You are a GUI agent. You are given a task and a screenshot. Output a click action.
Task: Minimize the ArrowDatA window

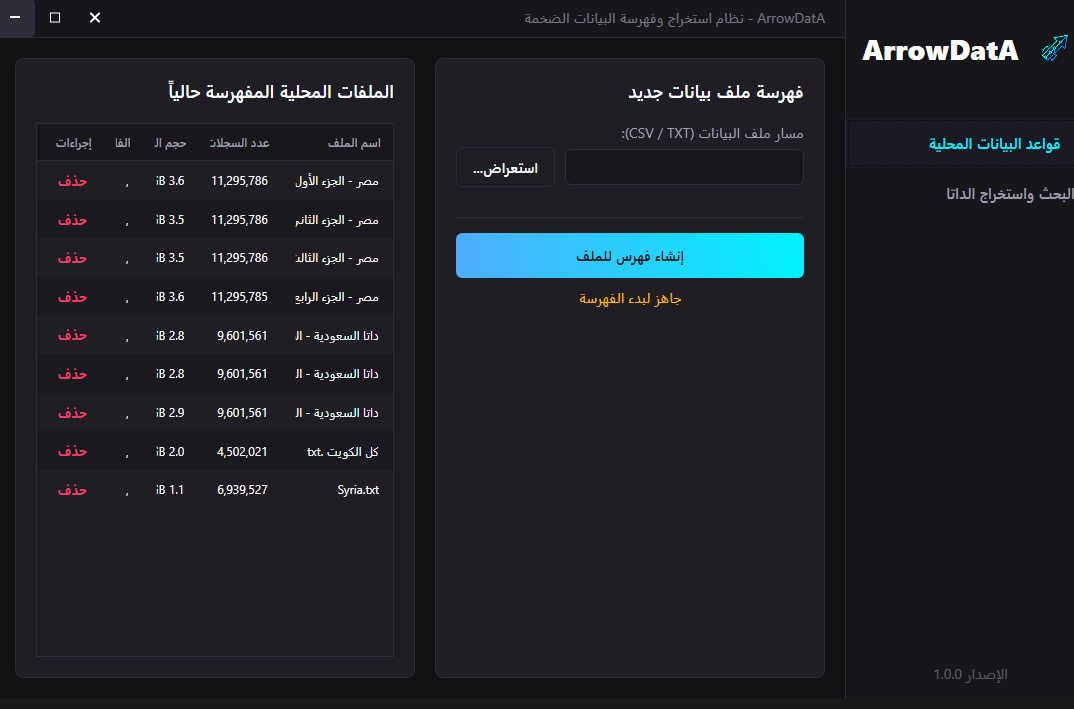[x=15, y=18]
